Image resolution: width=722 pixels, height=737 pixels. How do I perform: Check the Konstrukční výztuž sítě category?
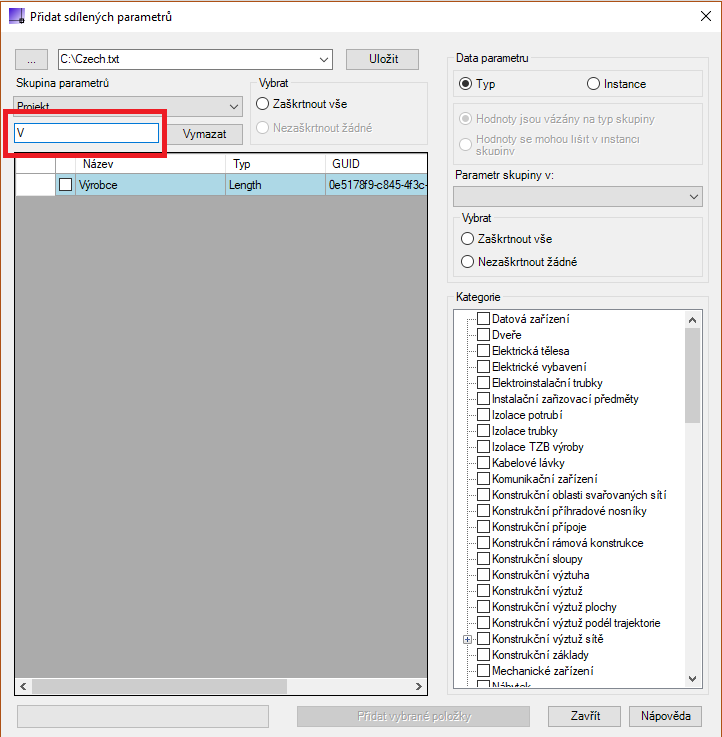pos(483,638)
